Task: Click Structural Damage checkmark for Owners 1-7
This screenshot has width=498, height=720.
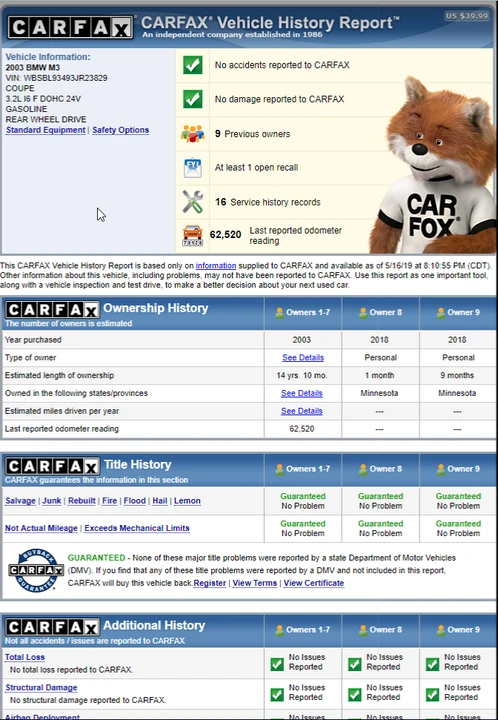Action: tap(277, 694)
